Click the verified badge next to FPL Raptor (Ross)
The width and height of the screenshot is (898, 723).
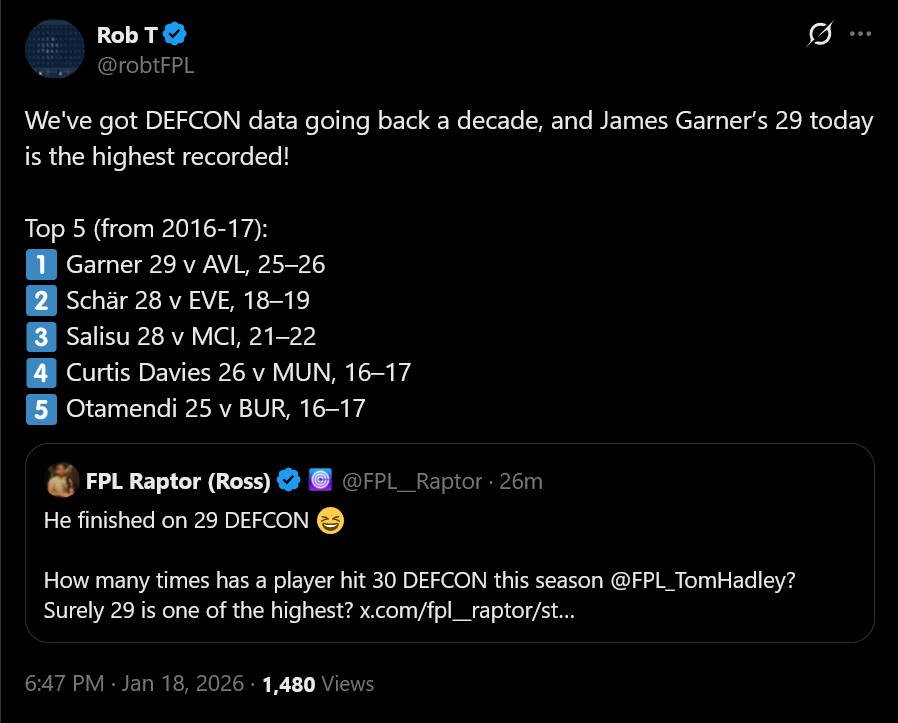(289, 481)
